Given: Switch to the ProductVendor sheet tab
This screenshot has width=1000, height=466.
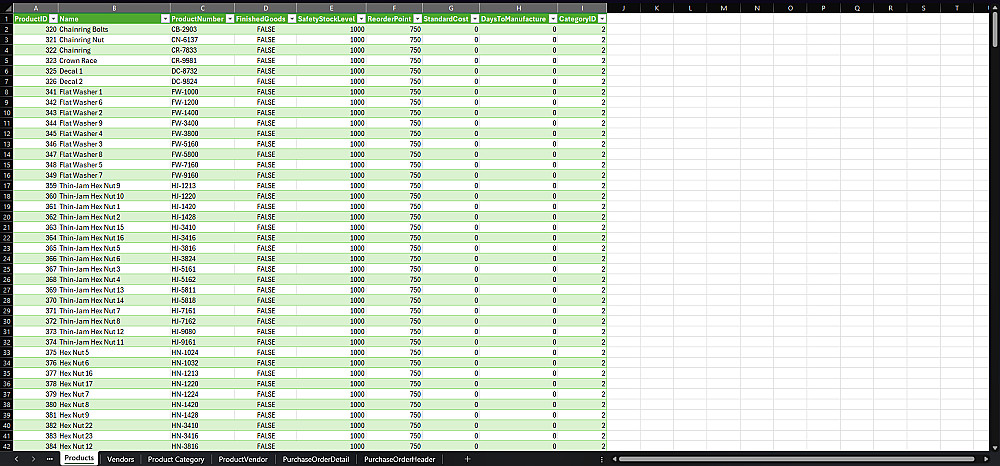Looking at the screenshot, I should [x=243, y=459].
